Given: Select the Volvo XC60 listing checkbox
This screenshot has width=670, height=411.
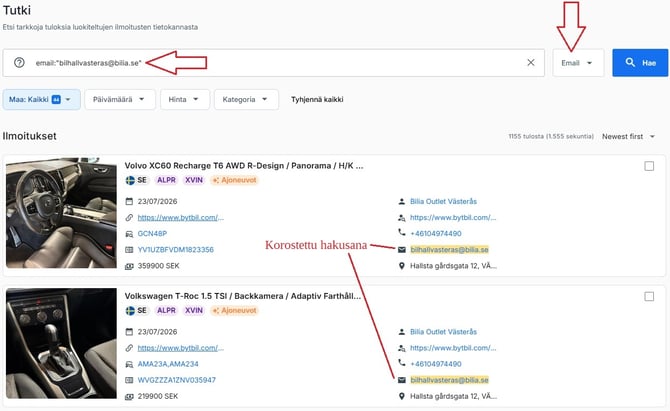Looking at the screenshot, I should (649, 166).
